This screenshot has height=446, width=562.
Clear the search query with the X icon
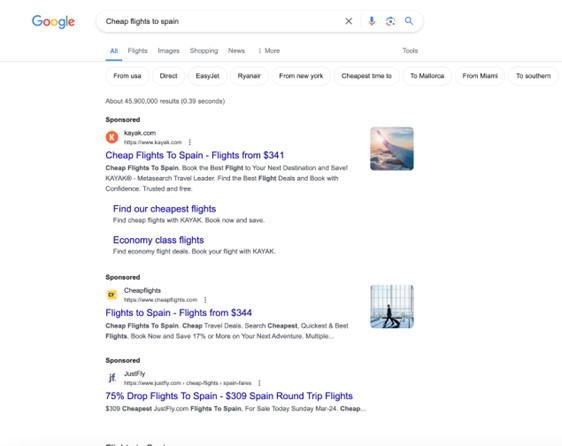tap(348, 21)
